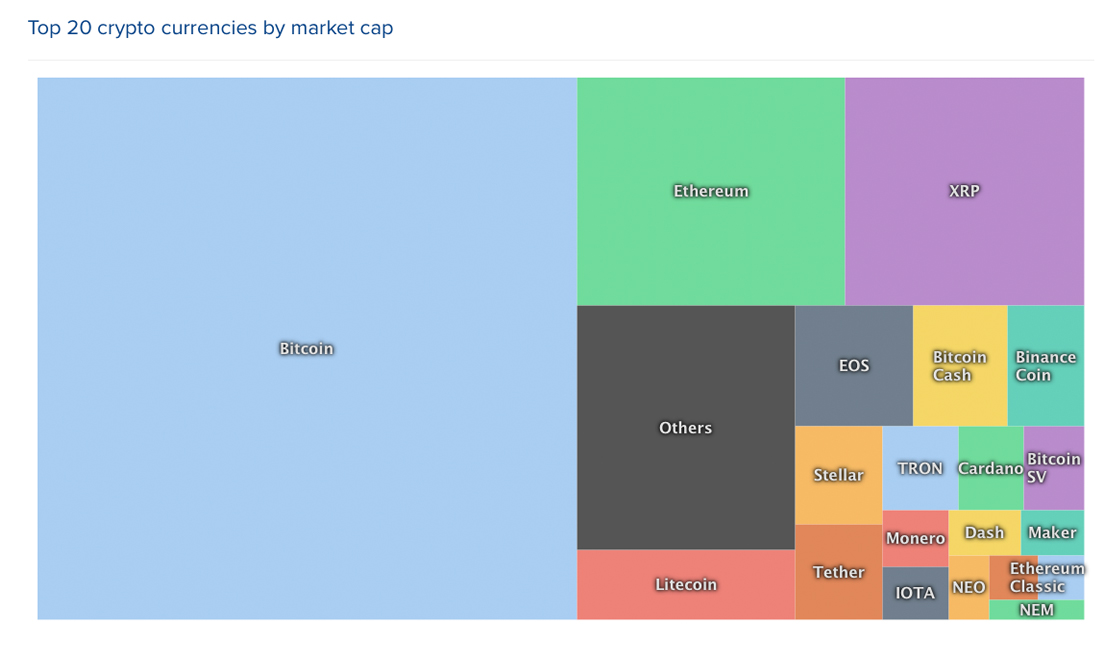This screenshot has width=1100, height=650.
Task: Select the dark Others block
Action: pos(685,427)
